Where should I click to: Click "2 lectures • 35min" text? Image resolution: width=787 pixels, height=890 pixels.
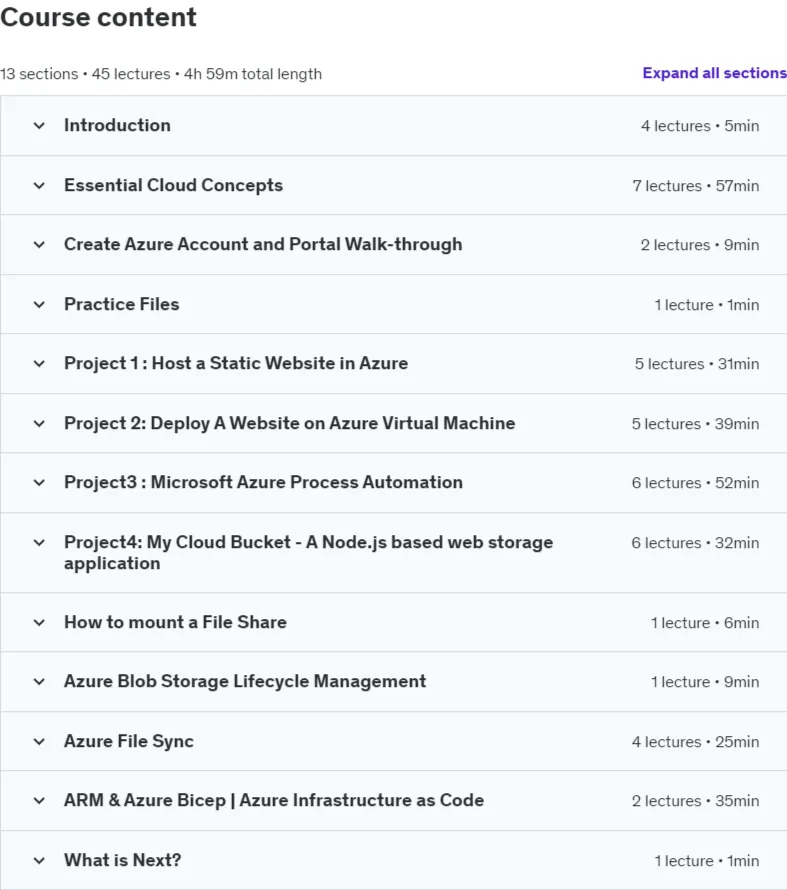tap(696, 801)
